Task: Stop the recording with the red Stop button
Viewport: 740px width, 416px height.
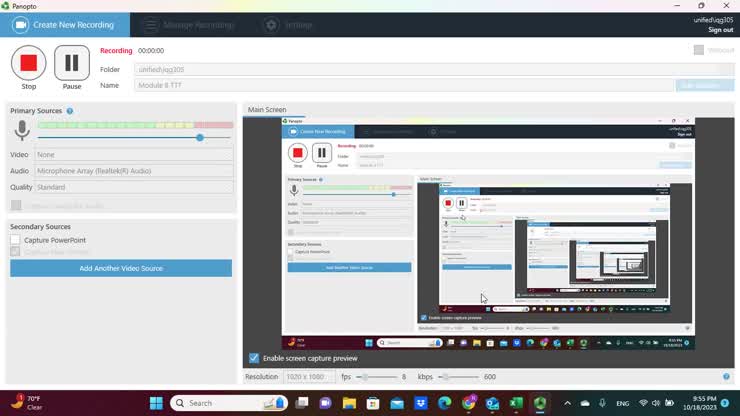Action: tap(29, 63)
